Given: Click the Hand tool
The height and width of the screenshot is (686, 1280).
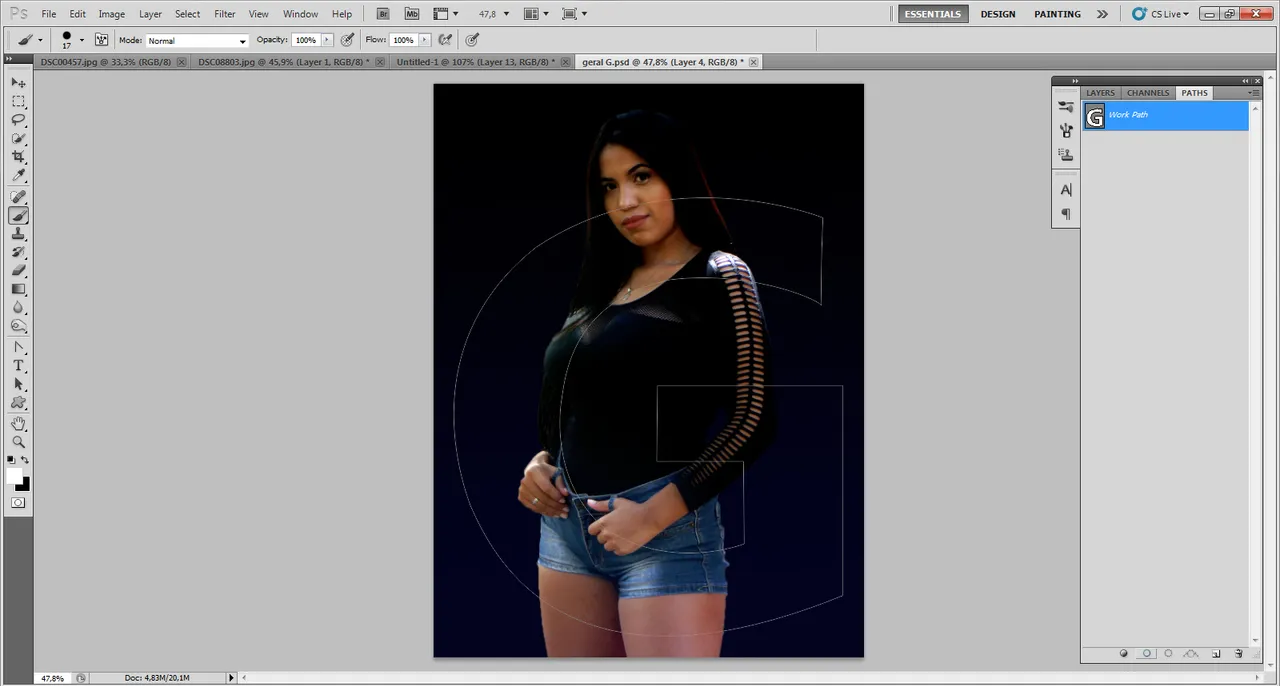Looking at the screenshot, I should [x=18, y=424].
